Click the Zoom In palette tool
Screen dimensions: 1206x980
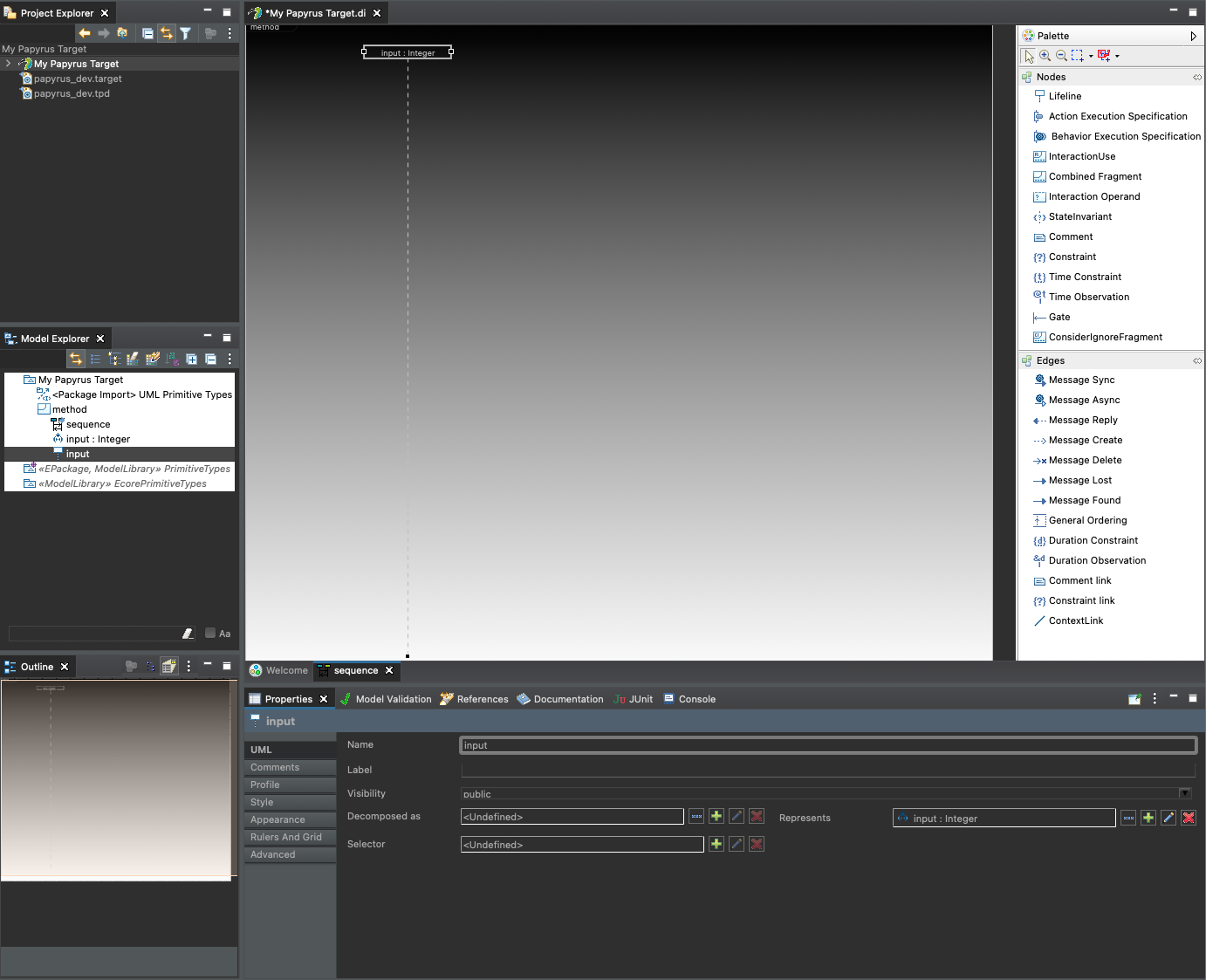(1045, 55)
